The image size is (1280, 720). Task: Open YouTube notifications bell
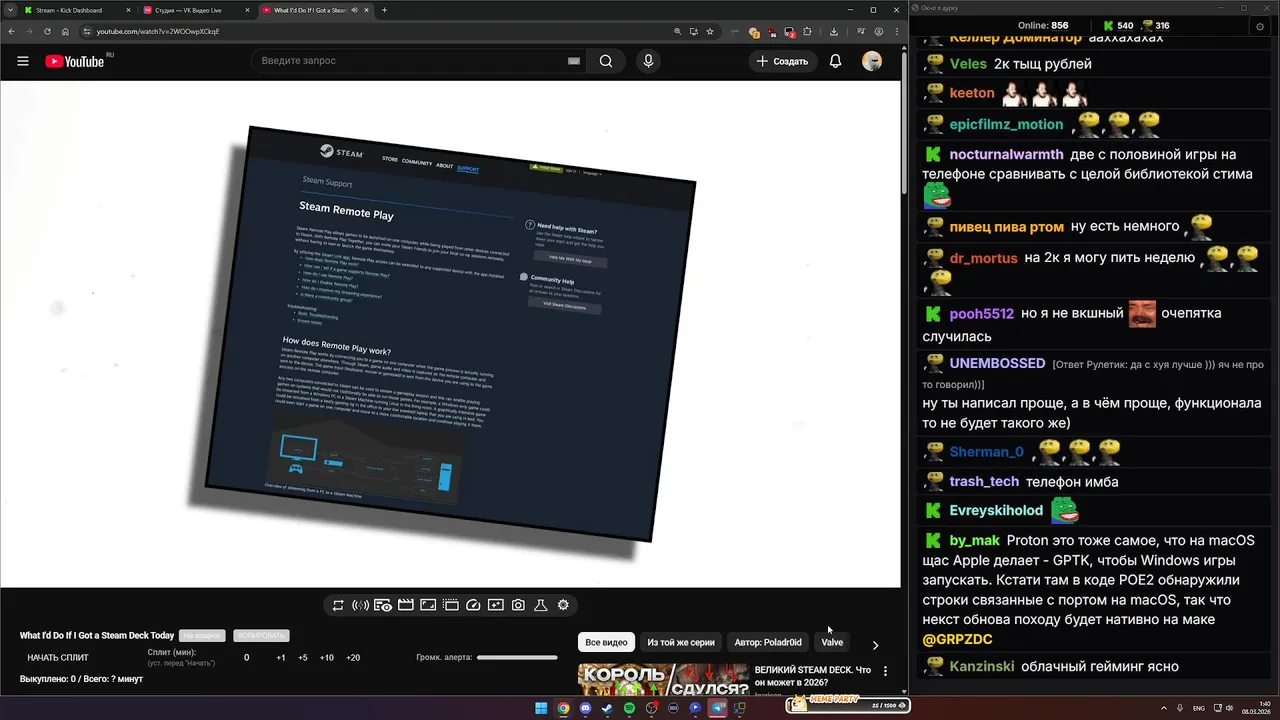[835, 61]
